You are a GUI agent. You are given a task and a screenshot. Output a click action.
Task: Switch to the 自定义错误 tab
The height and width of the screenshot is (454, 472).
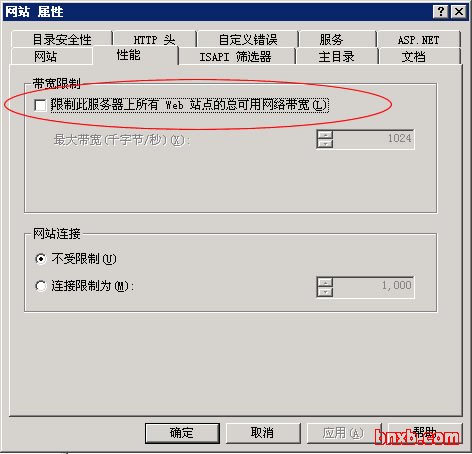(x=248, y=39)
